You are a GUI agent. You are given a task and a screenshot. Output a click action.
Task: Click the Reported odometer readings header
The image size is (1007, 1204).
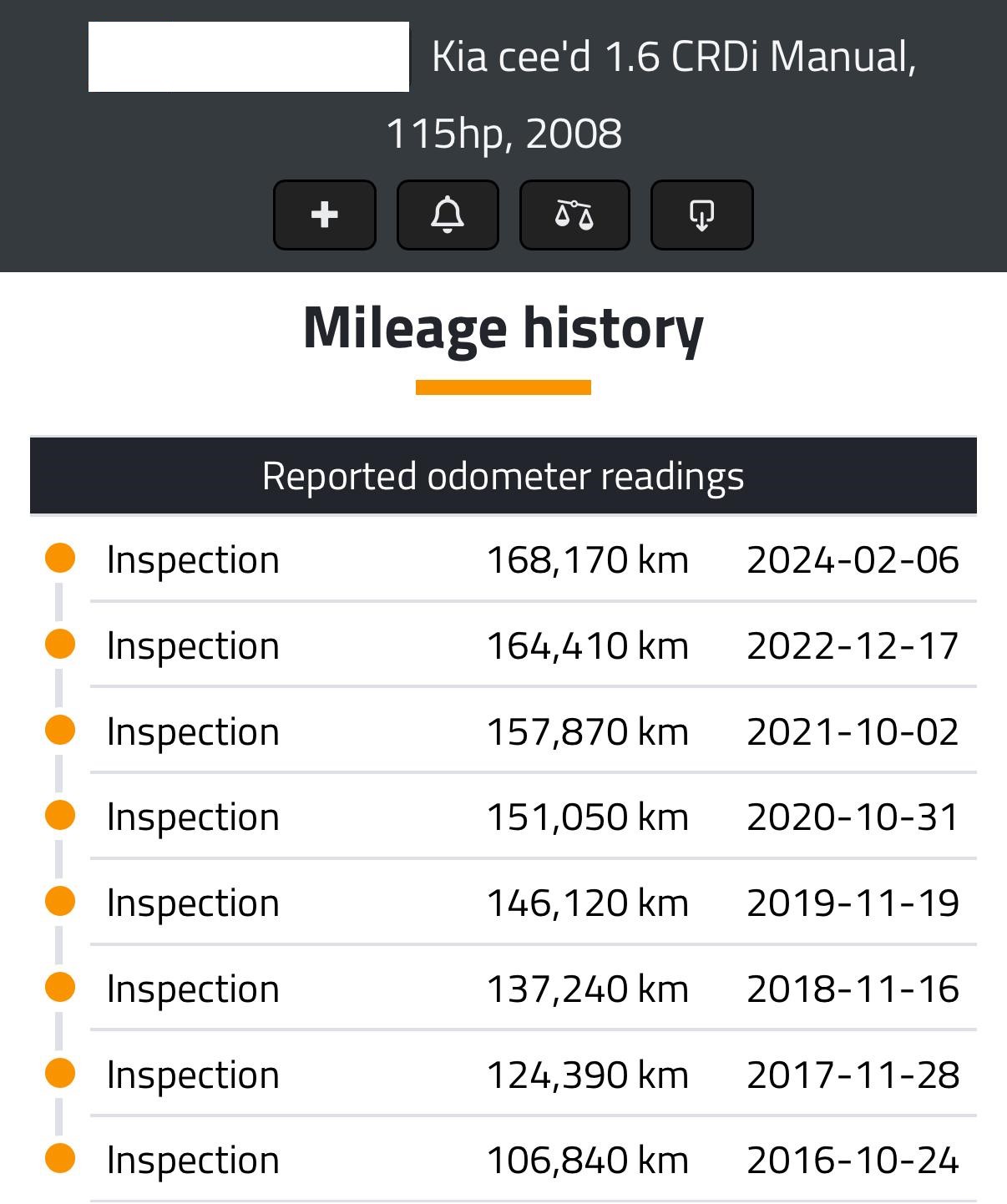pos(503,476)
